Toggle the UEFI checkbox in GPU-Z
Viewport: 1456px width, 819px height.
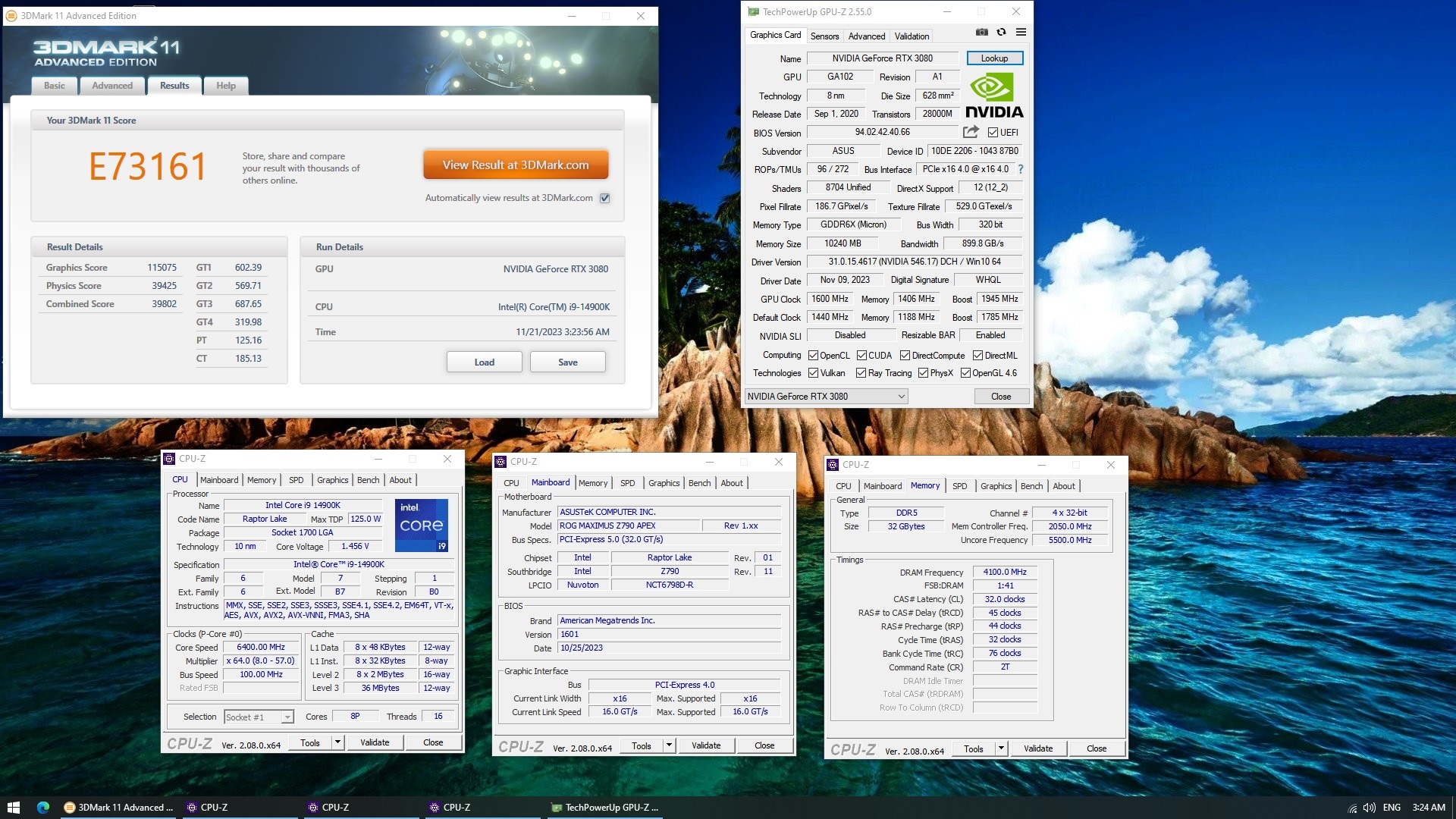pyautogui.click(x=993, y=133)
